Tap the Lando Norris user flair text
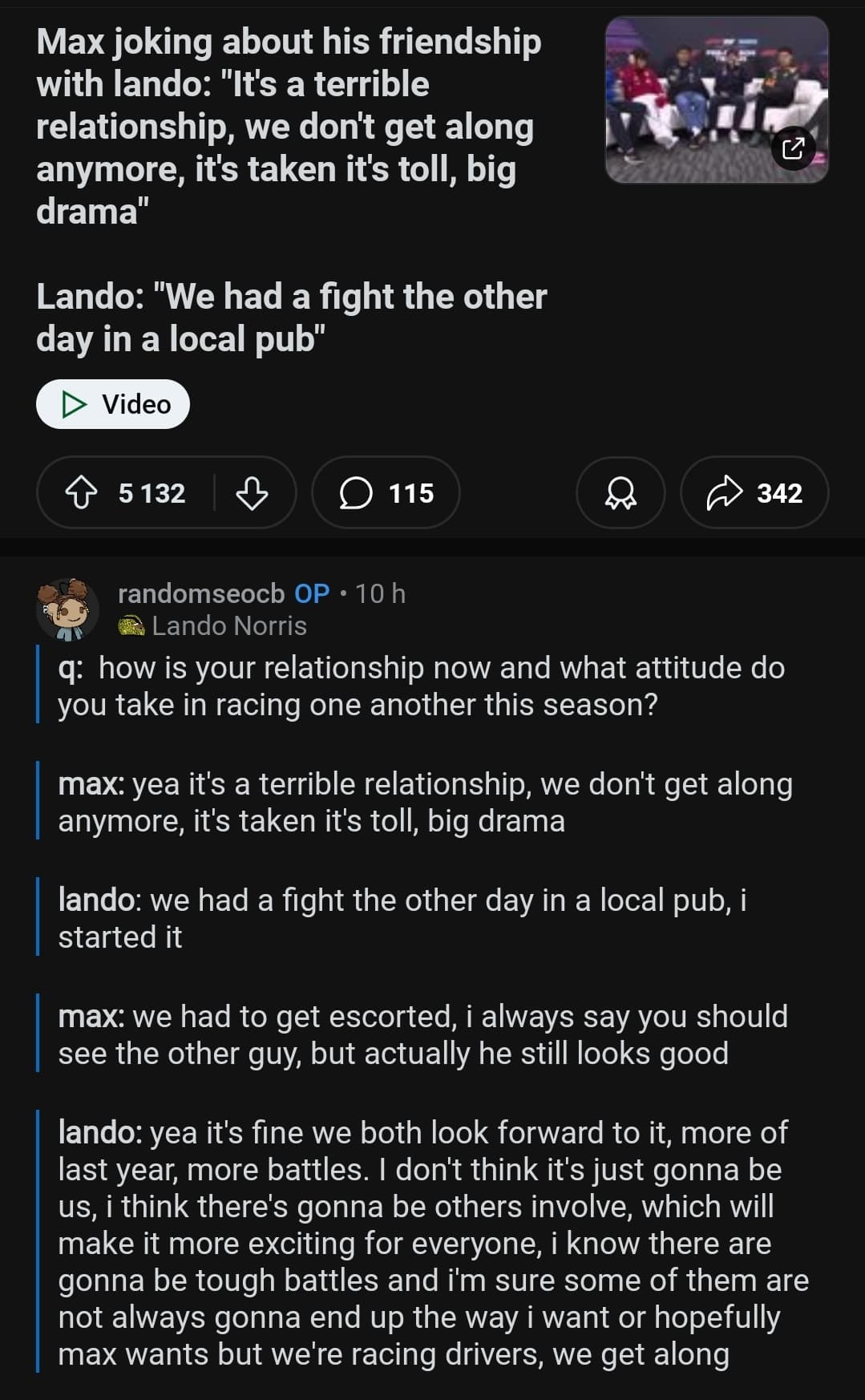The height and width of the screenshot is (1400, 865). pyautogui.click(x=229, y=626)
